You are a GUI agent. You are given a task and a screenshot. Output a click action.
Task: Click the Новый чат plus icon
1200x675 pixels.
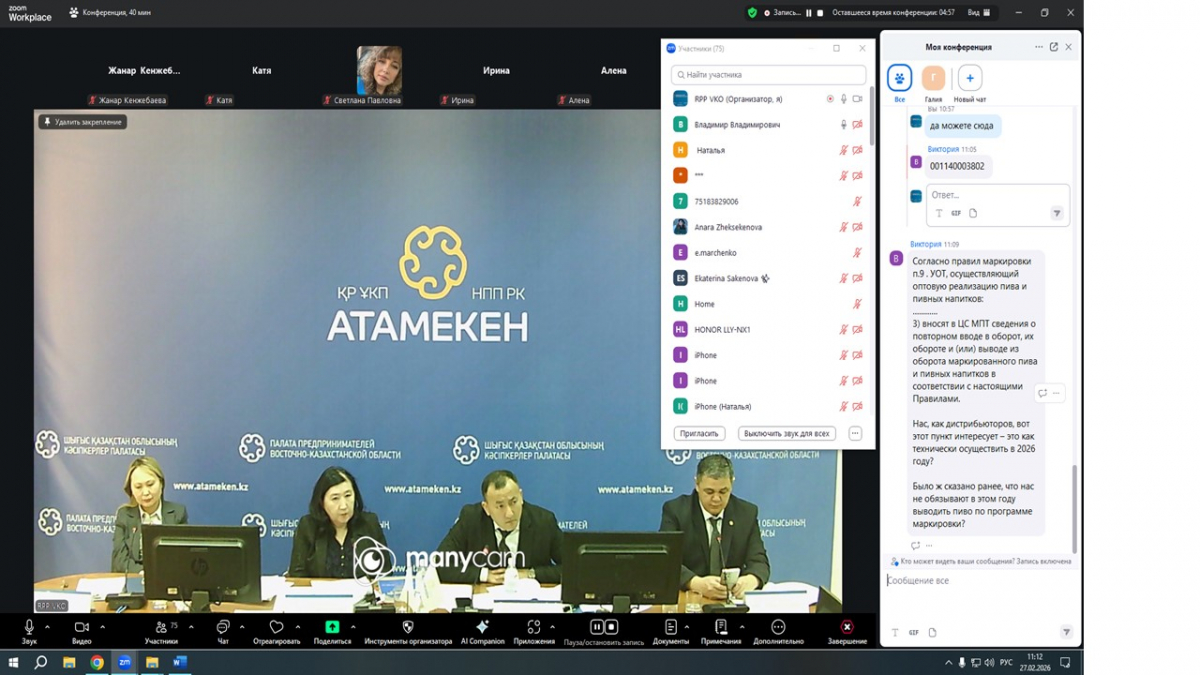969,78
